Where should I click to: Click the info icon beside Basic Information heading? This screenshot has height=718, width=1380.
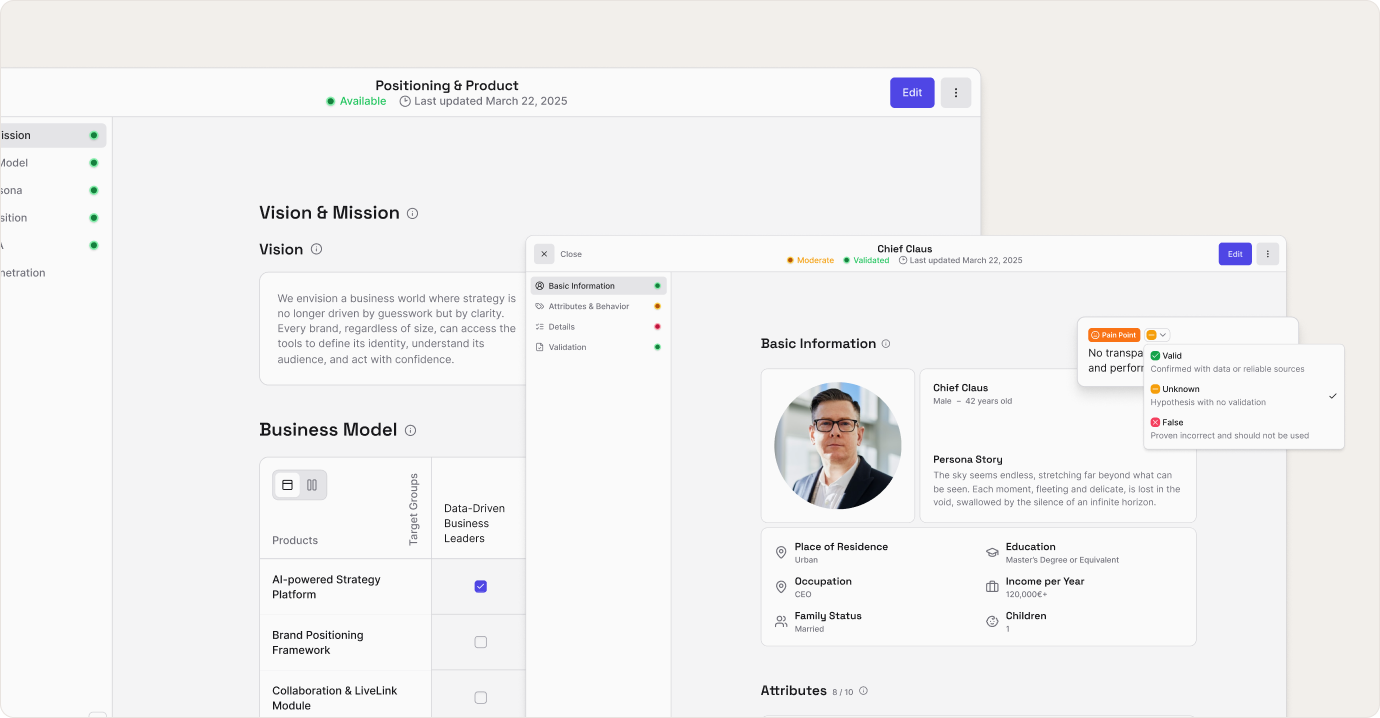(885, 343)
